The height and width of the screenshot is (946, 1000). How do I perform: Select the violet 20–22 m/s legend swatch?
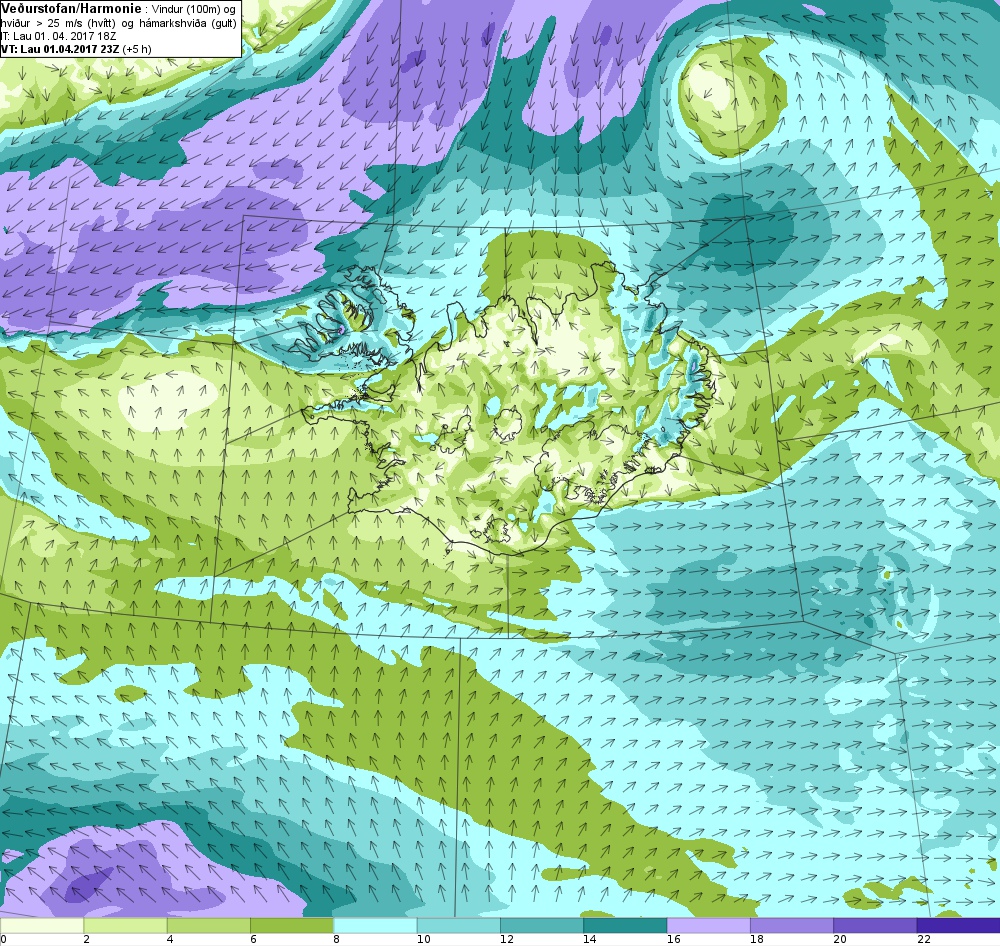(874, 925)
